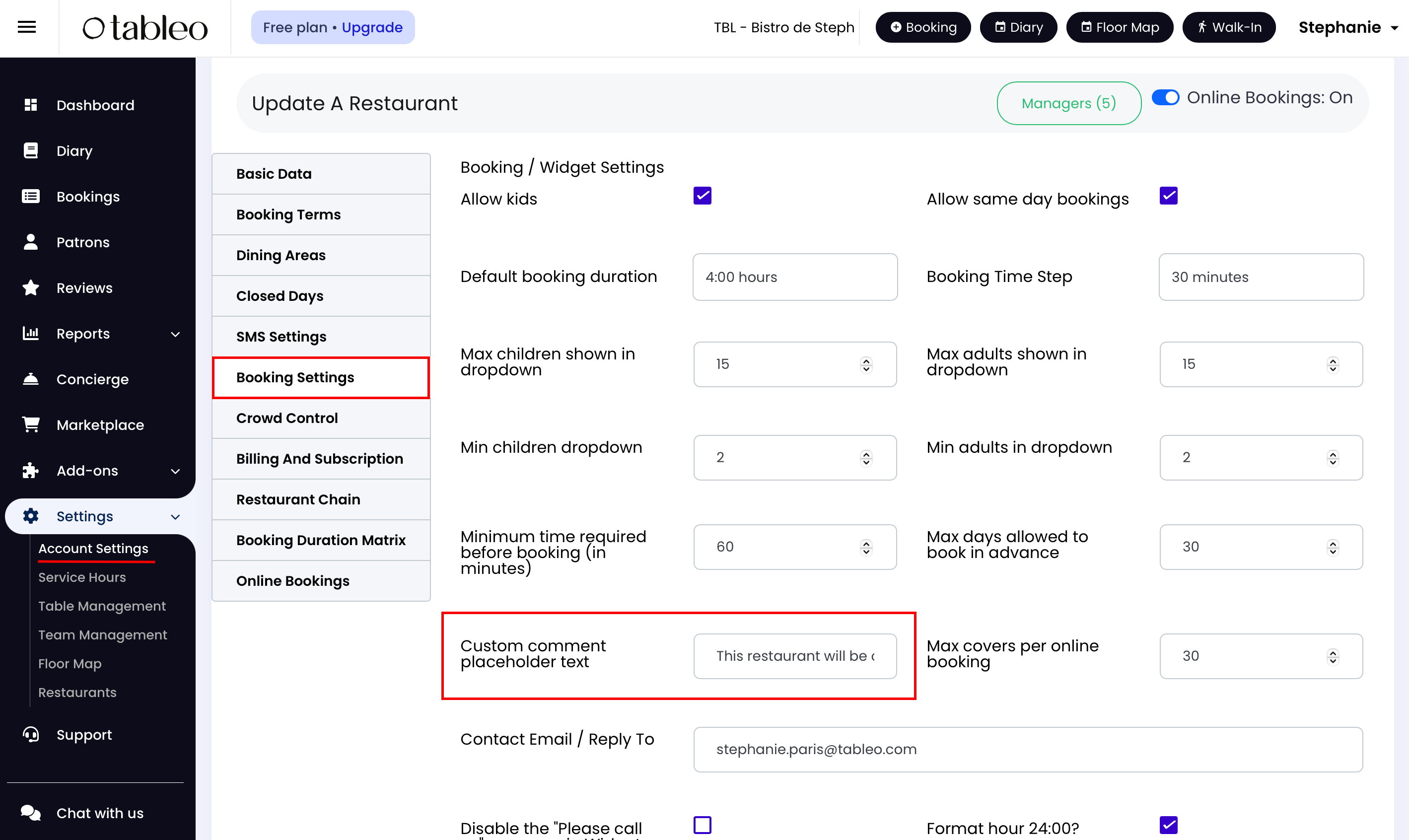Image resolution: width=1409 pixels, height=840 pixels.
Task: Expand the Reports submenu chevron
Action: pyautogui.click(x=175, y=334)
